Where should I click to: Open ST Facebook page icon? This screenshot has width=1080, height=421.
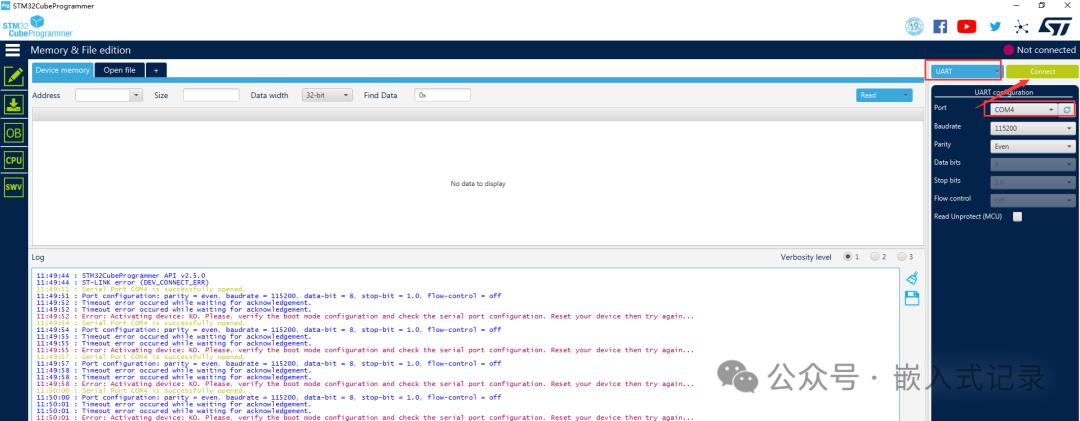pyautogui.click(x=939, y=26)
